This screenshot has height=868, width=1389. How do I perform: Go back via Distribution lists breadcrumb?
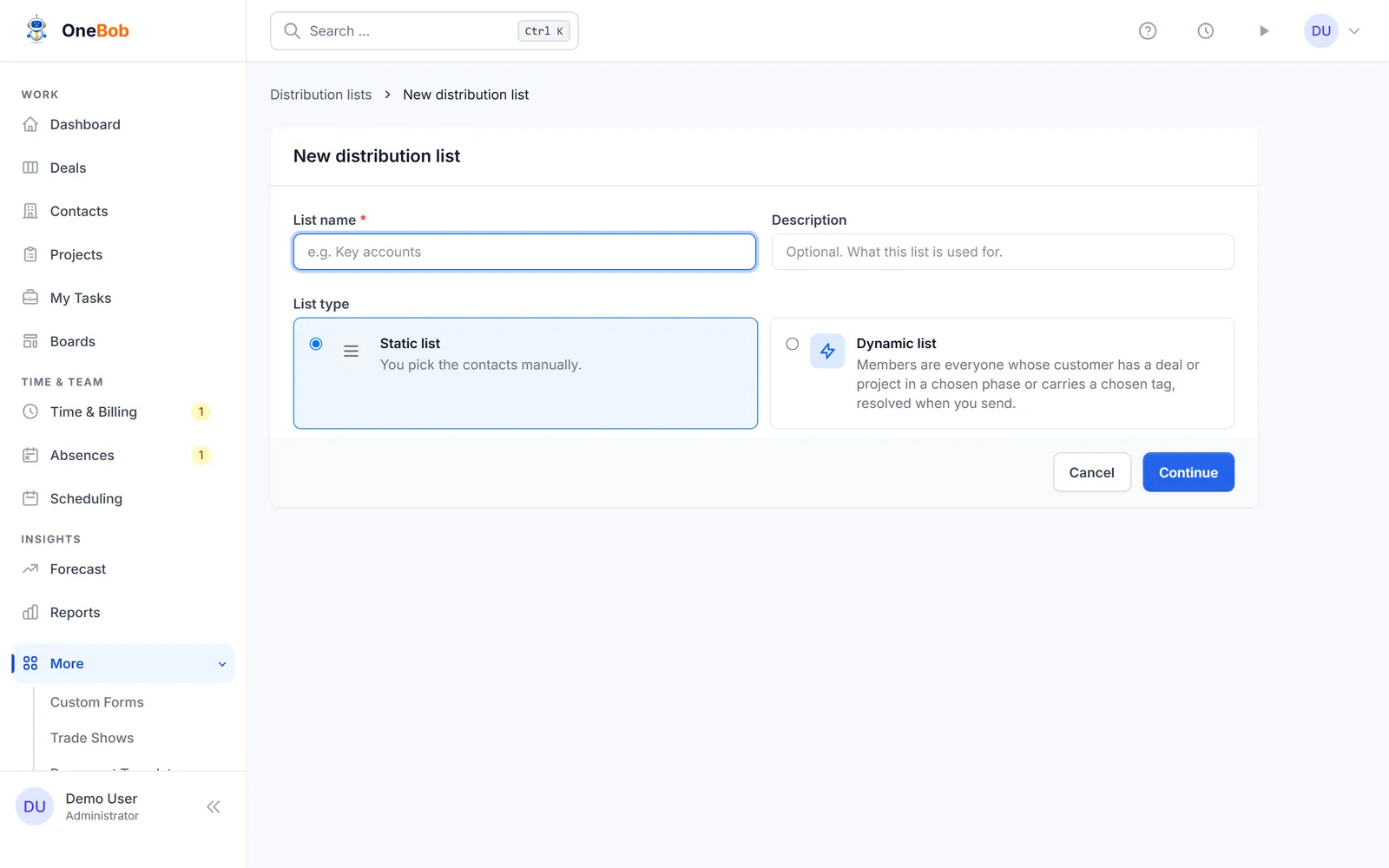click(321, 95)
